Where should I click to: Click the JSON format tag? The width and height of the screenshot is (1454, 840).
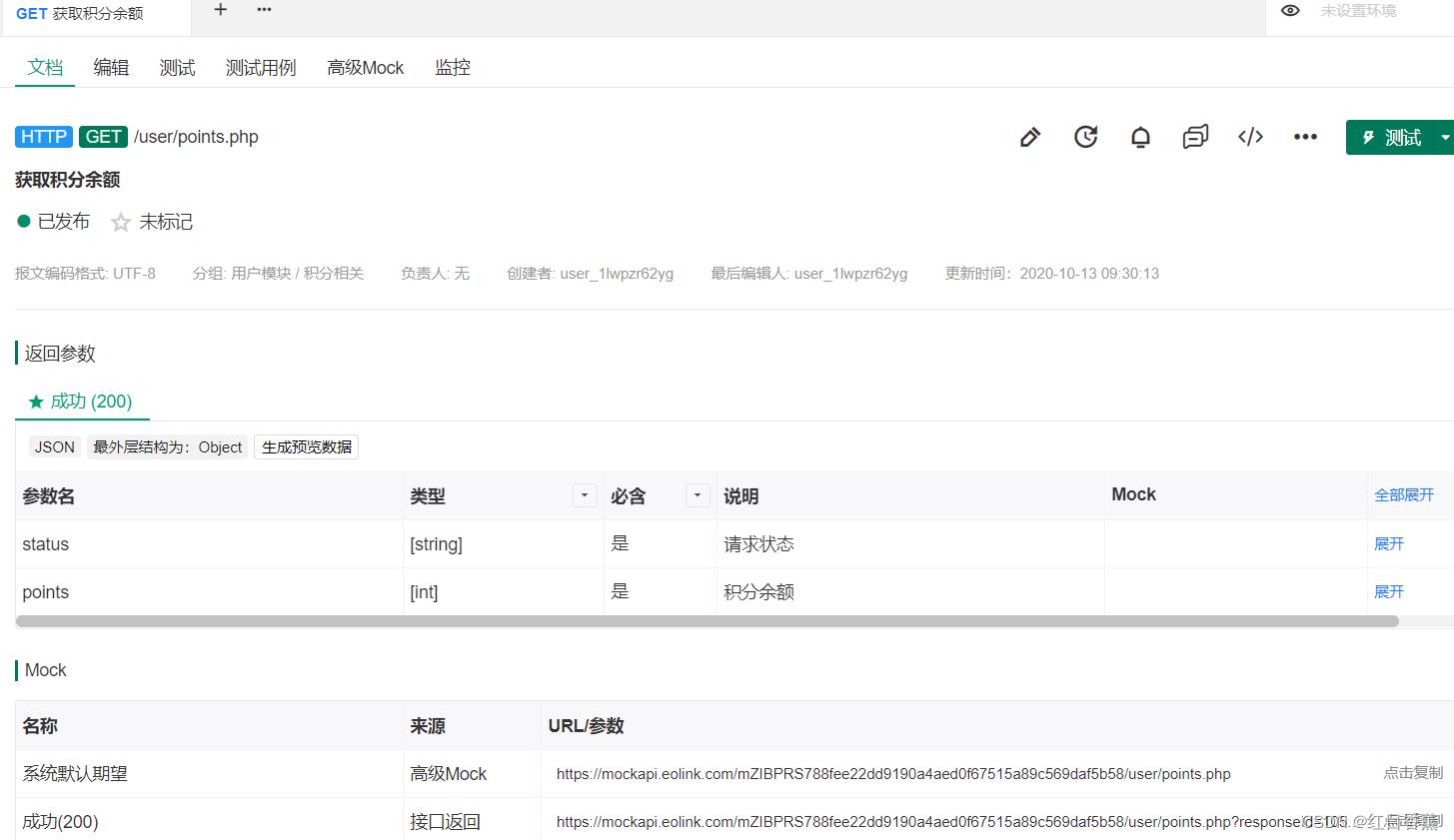pyautogui.click(x=55, y=447)
